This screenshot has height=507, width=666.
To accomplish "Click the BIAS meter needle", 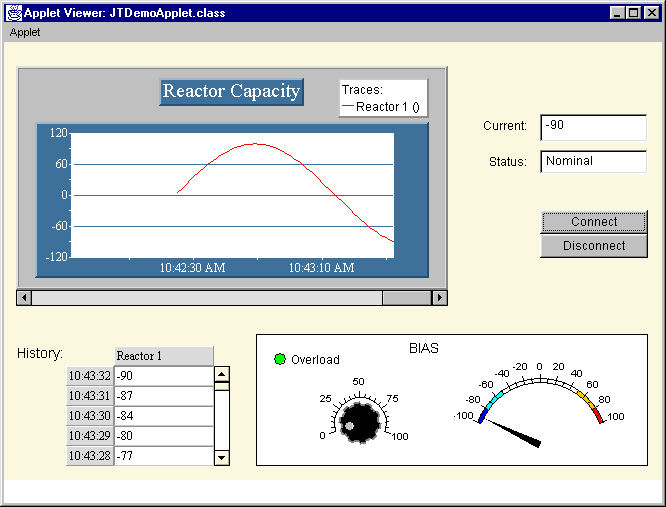I will 514,433.
